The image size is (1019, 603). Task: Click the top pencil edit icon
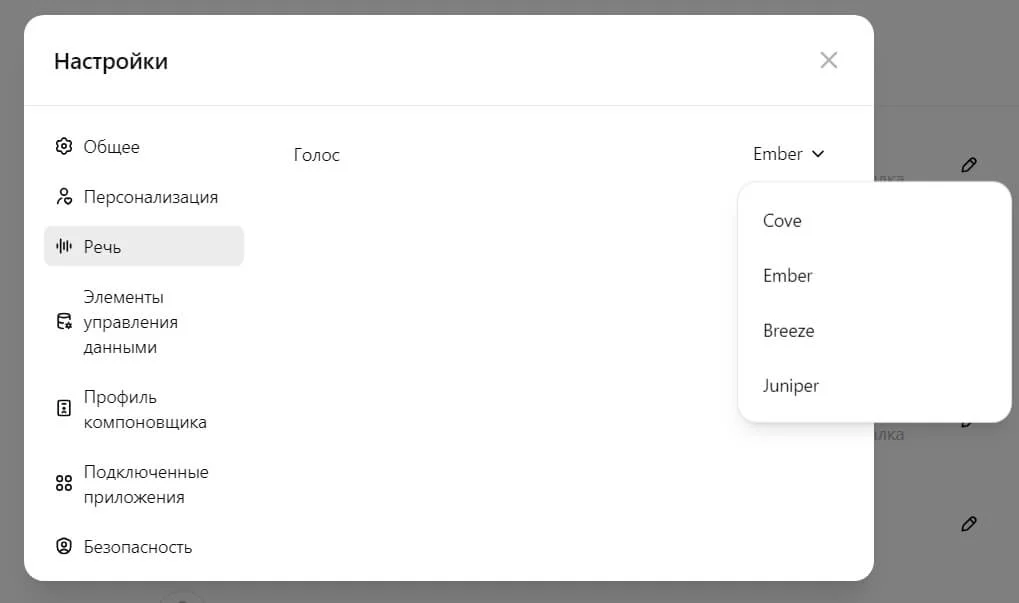[x=968, y=165]
